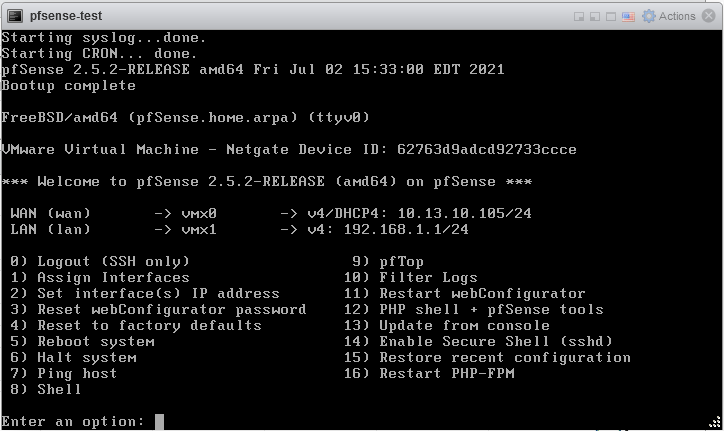
Task: Click the first window-layout icon in the title bar
Action: [579, 17]
